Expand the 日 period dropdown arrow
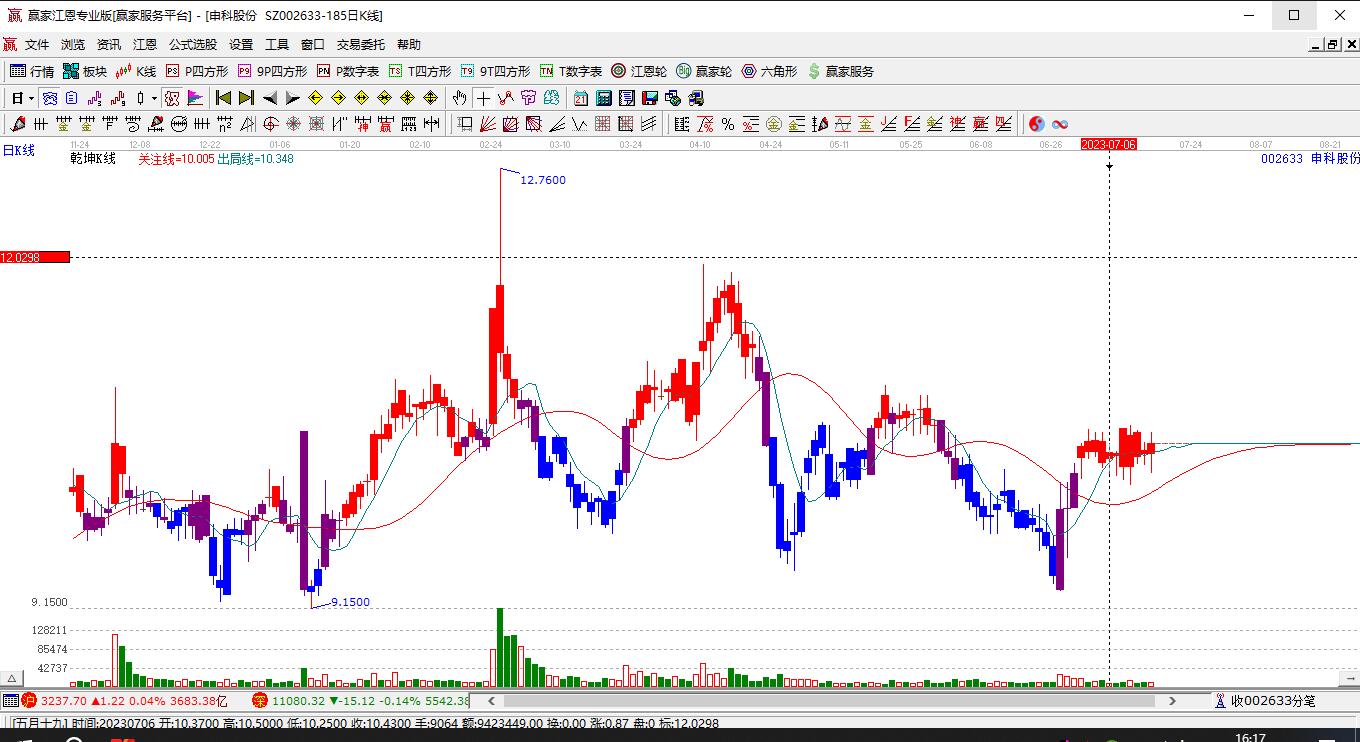1360x742 pixels. point(31,98)
